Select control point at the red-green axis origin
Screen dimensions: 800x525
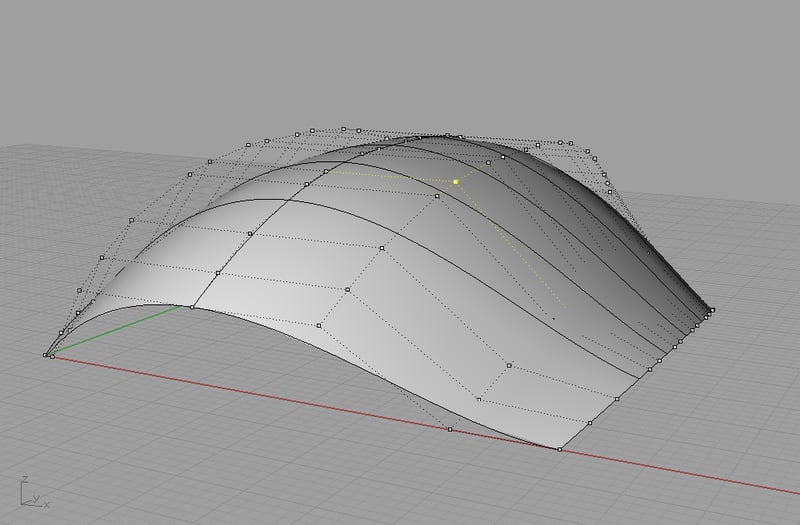46,354
